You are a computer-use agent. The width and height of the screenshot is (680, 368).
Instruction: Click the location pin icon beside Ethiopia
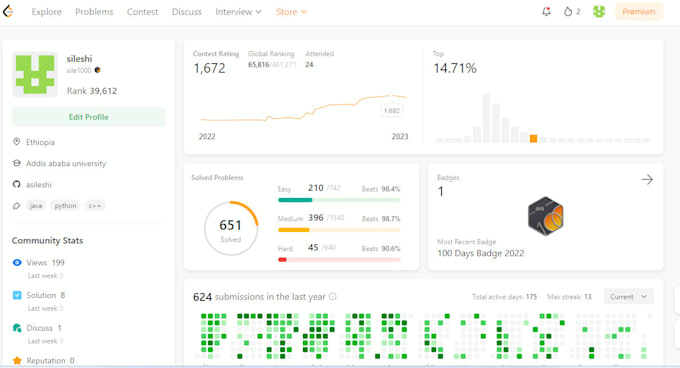pyautogui.click(x=16, y=142)
